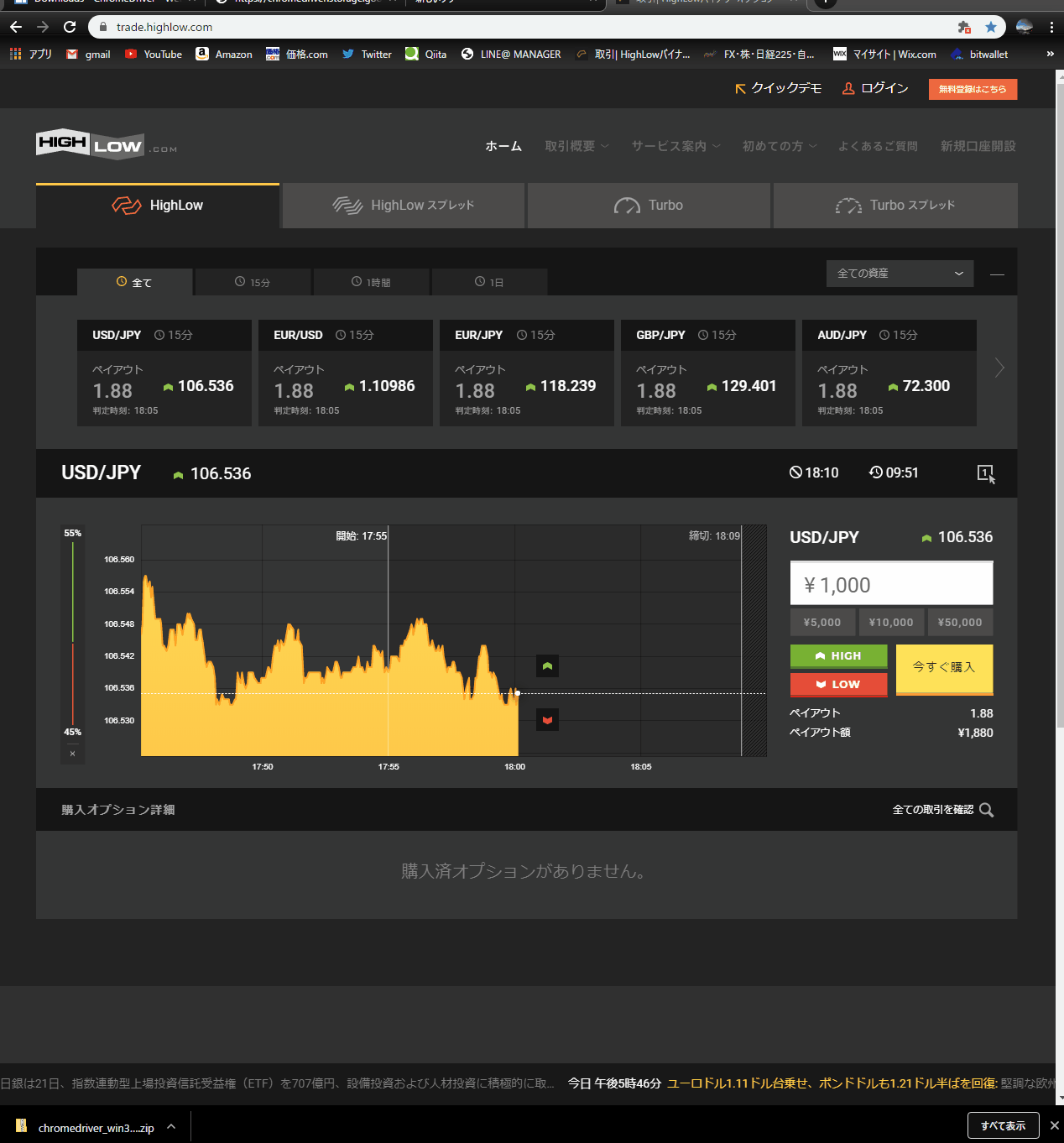Open 新規口座開設 in navigation

point(978,146)
